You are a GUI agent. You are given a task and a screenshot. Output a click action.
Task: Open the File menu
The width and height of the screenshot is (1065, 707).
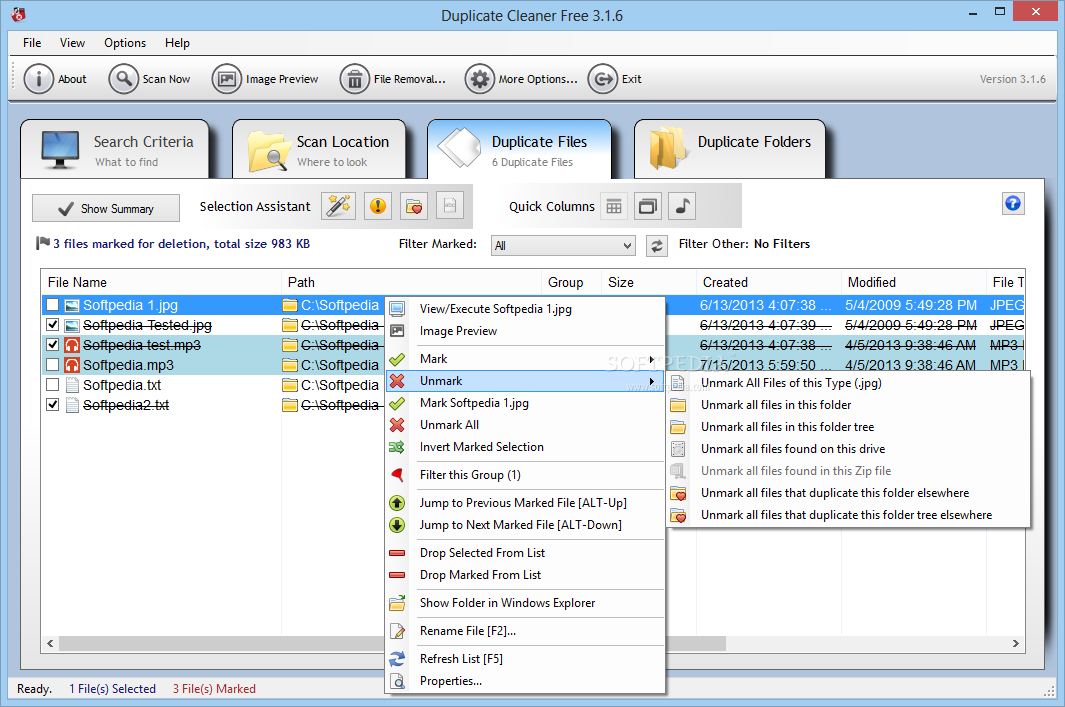point(32,43)
